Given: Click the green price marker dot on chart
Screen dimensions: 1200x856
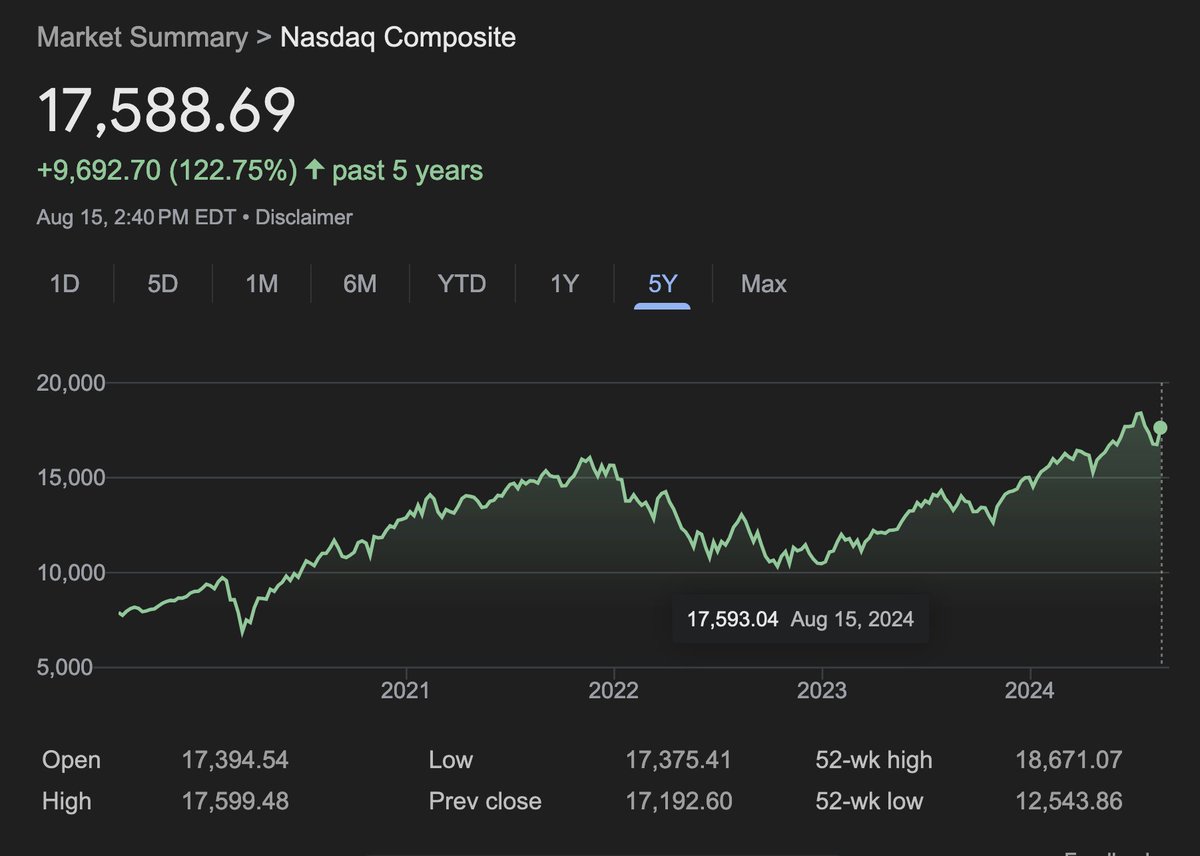Looking at the screenshot, I should [x=1160, y=428].
